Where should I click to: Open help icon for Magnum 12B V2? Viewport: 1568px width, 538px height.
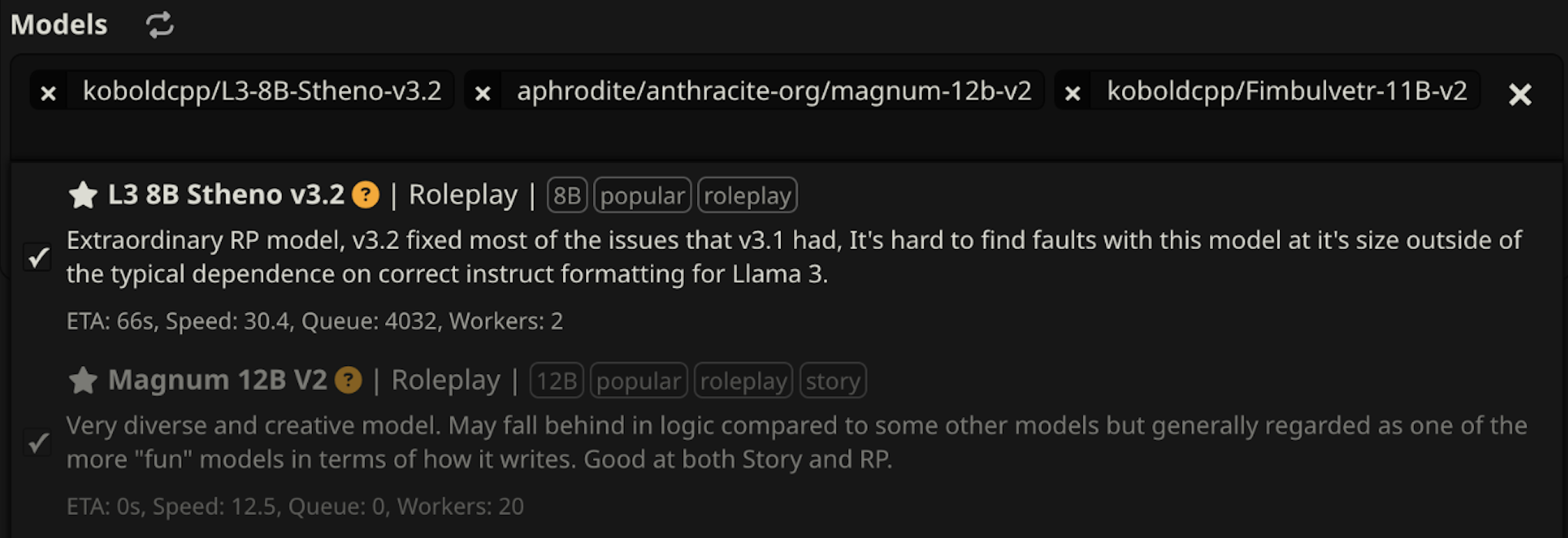pyautogui.click(x=348, y=380)
